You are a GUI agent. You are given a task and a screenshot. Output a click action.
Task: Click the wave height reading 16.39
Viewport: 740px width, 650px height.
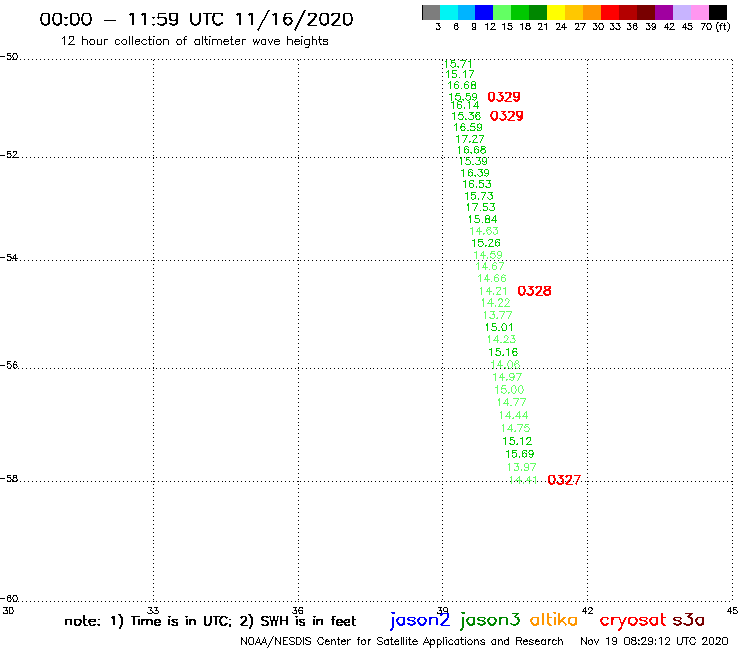pyautogui.click(x=475, y=173)
